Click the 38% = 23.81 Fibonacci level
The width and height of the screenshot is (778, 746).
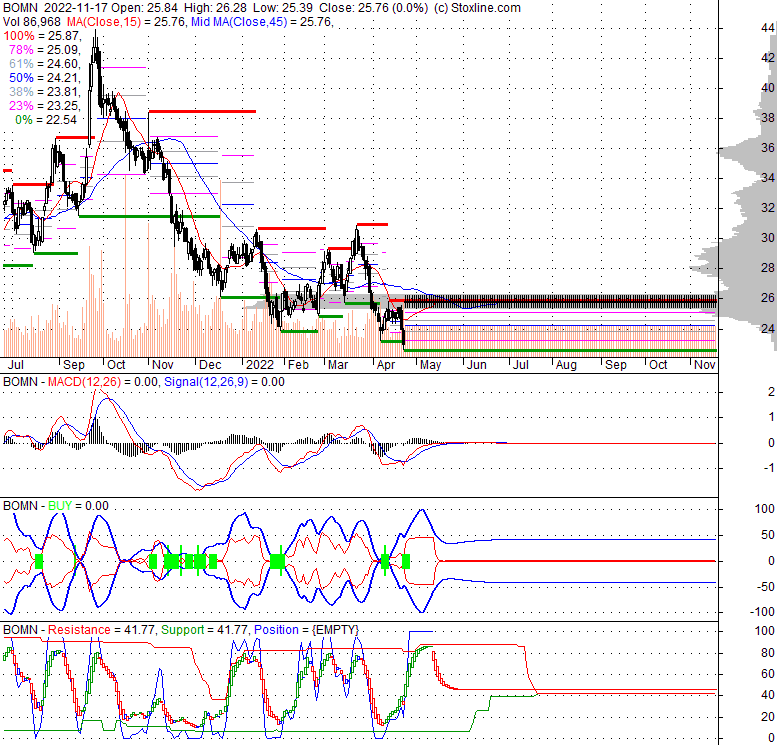(x=46, y=91)
